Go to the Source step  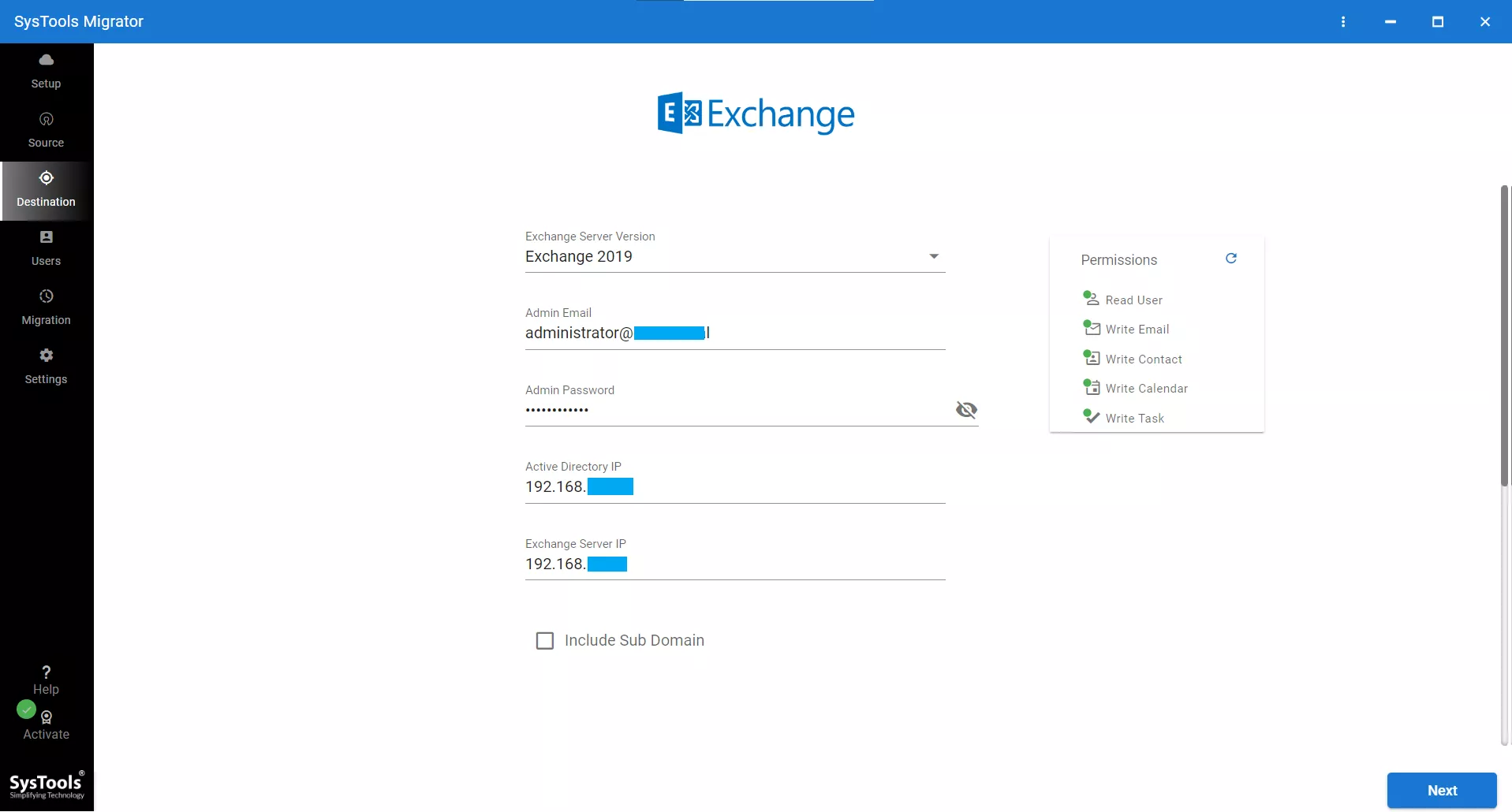(x=47, y=130)
